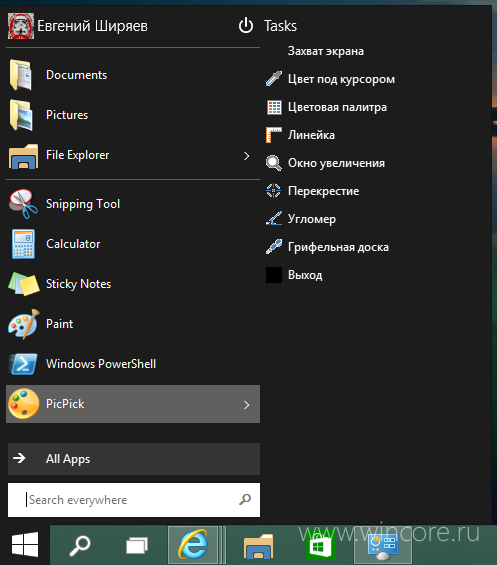497x565 pixels.
Task: Open File Explorer on the taskbar
Action: pos(258,546)
